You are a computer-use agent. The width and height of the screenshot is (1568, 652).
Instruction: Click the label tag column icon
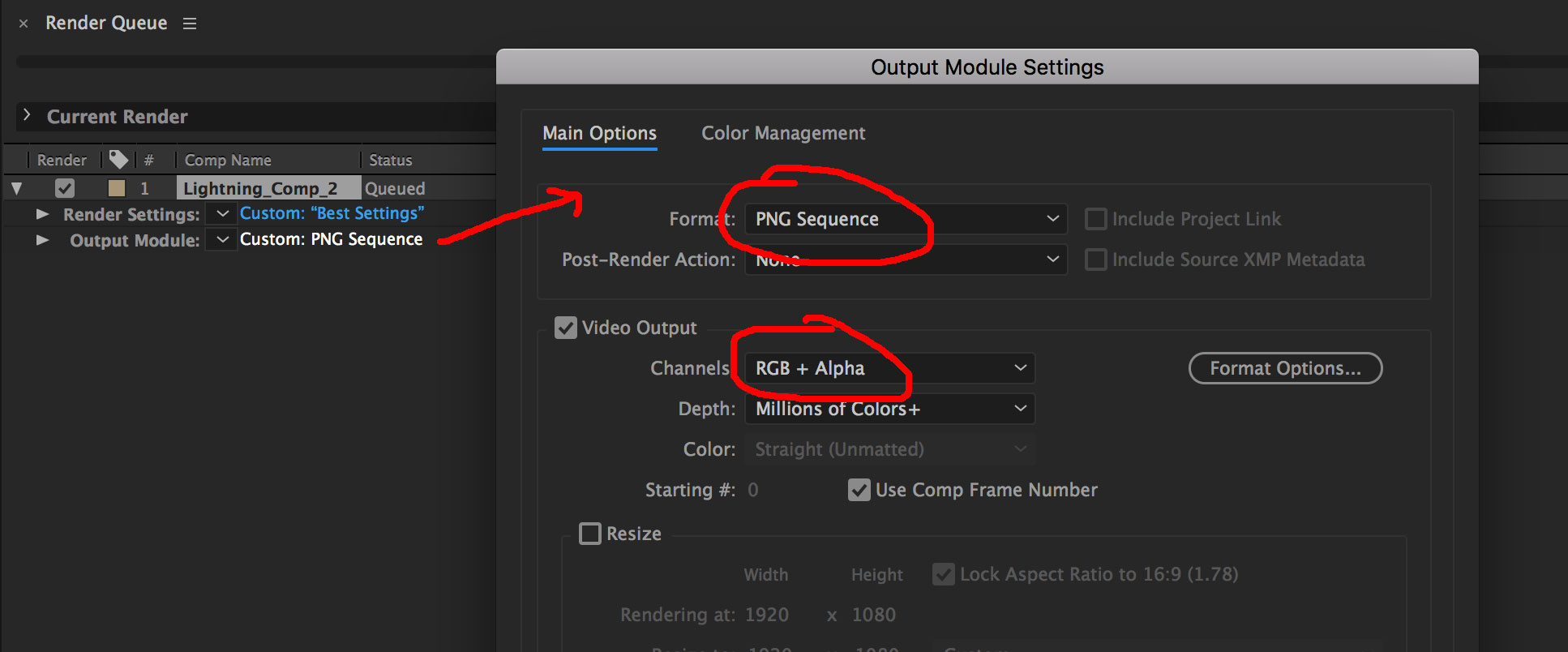click(x=118, y=159)
